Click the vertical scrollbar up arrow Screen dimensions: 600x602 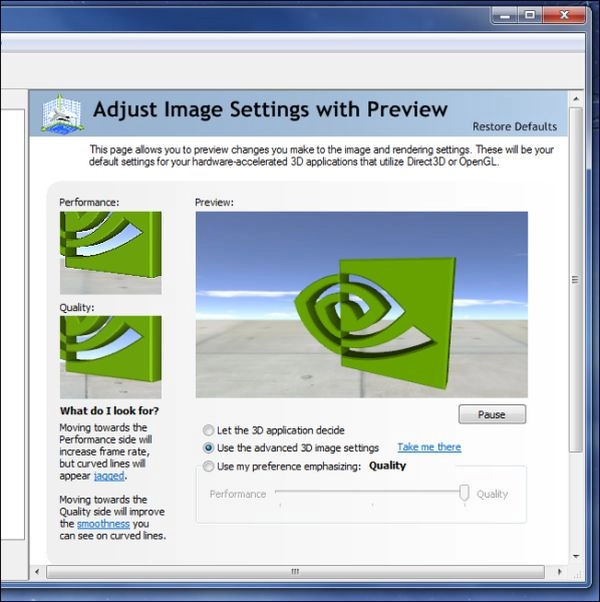pos(576,99)
